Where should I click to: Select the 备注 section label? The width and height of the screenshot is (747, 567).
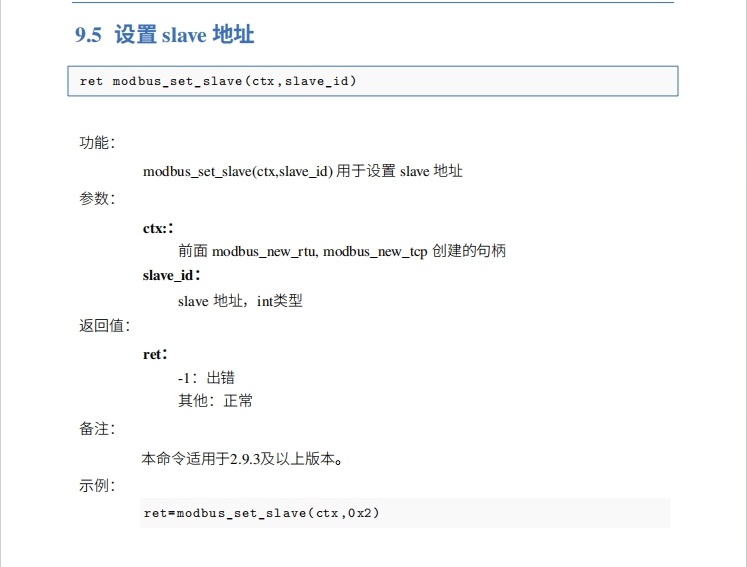[96, 429]
